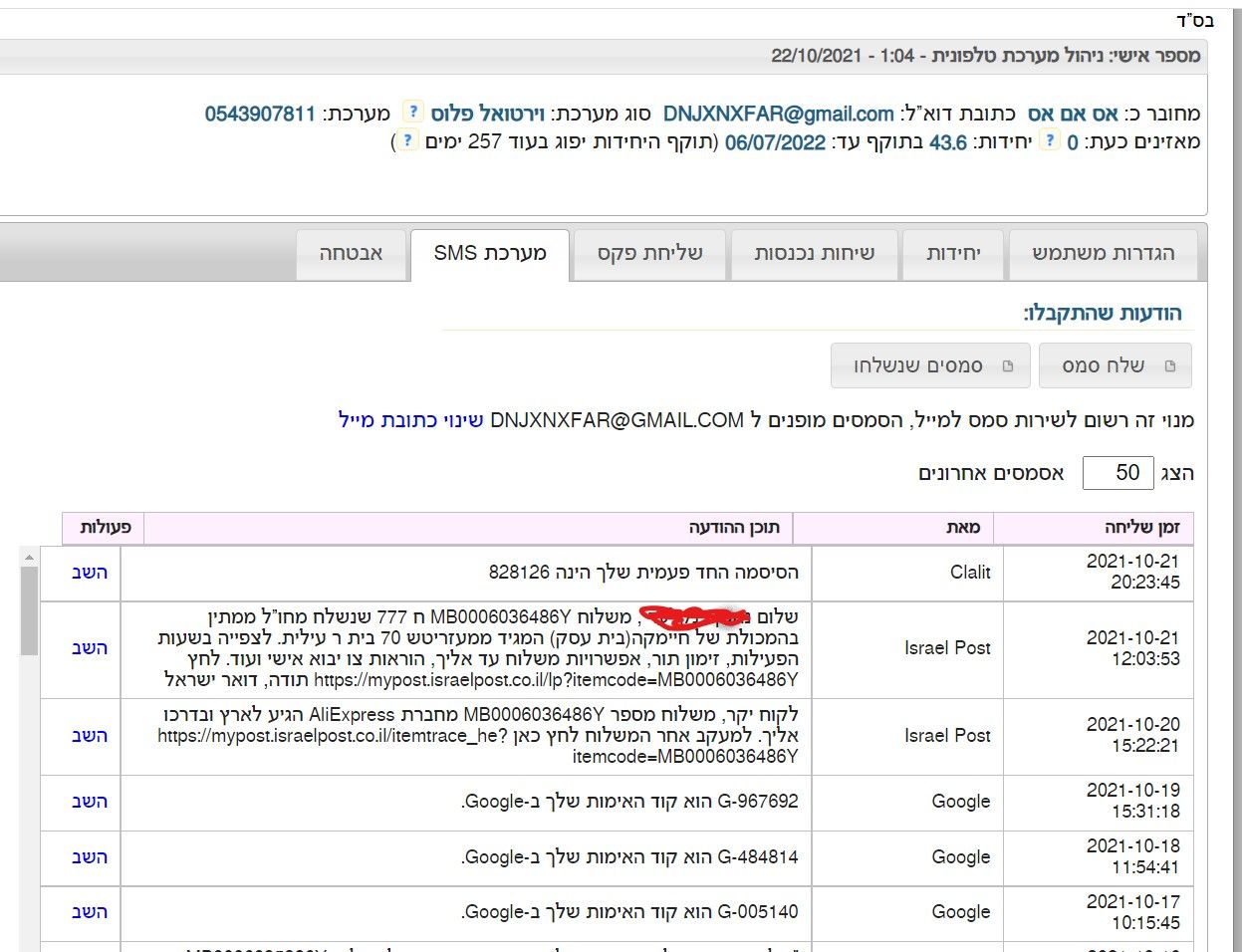Click the help icon next to מאזינים כעת

point(1049,140)
